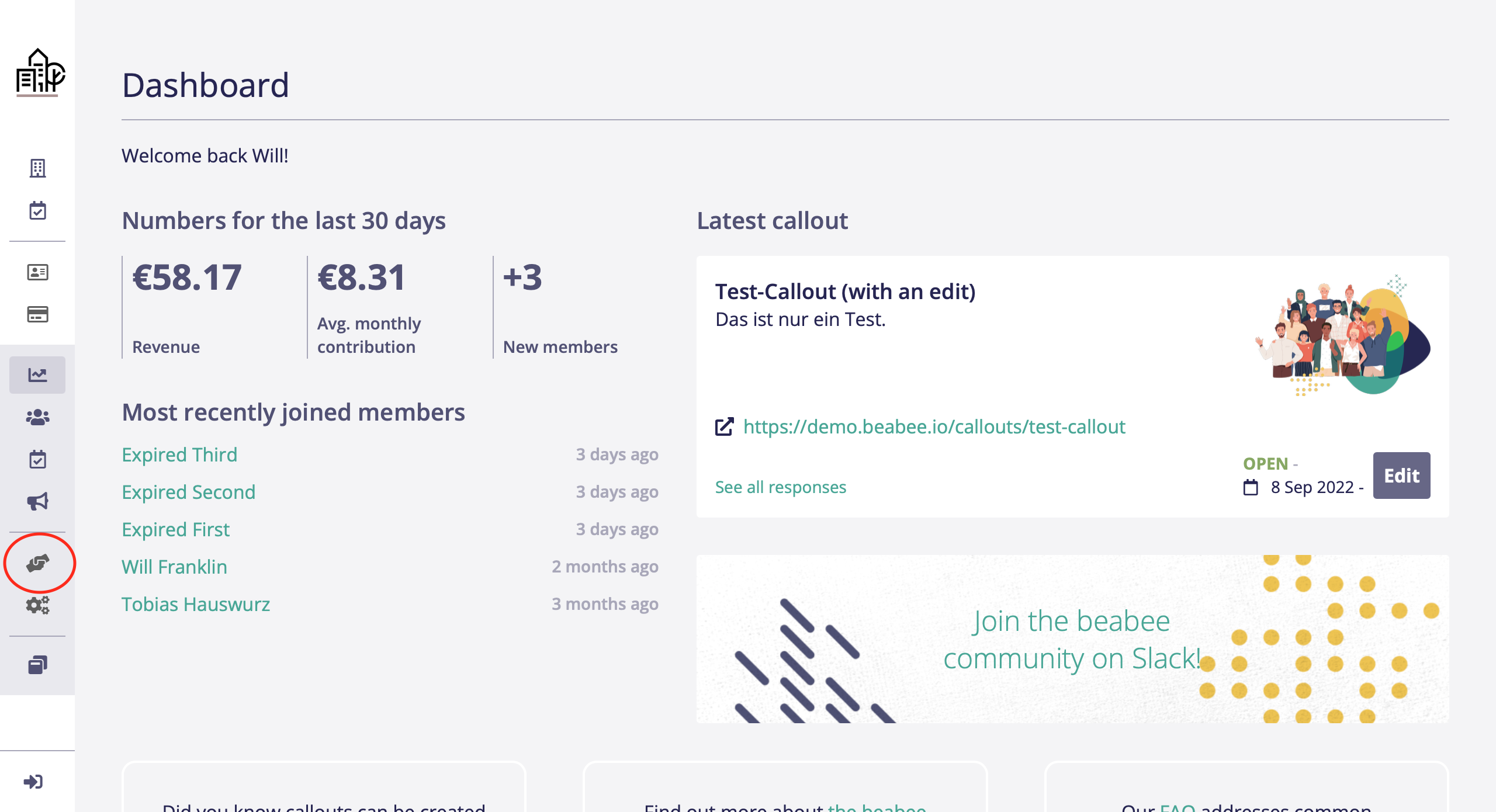
Task: Click the organisation logo at top left
Action: [39, 72]
